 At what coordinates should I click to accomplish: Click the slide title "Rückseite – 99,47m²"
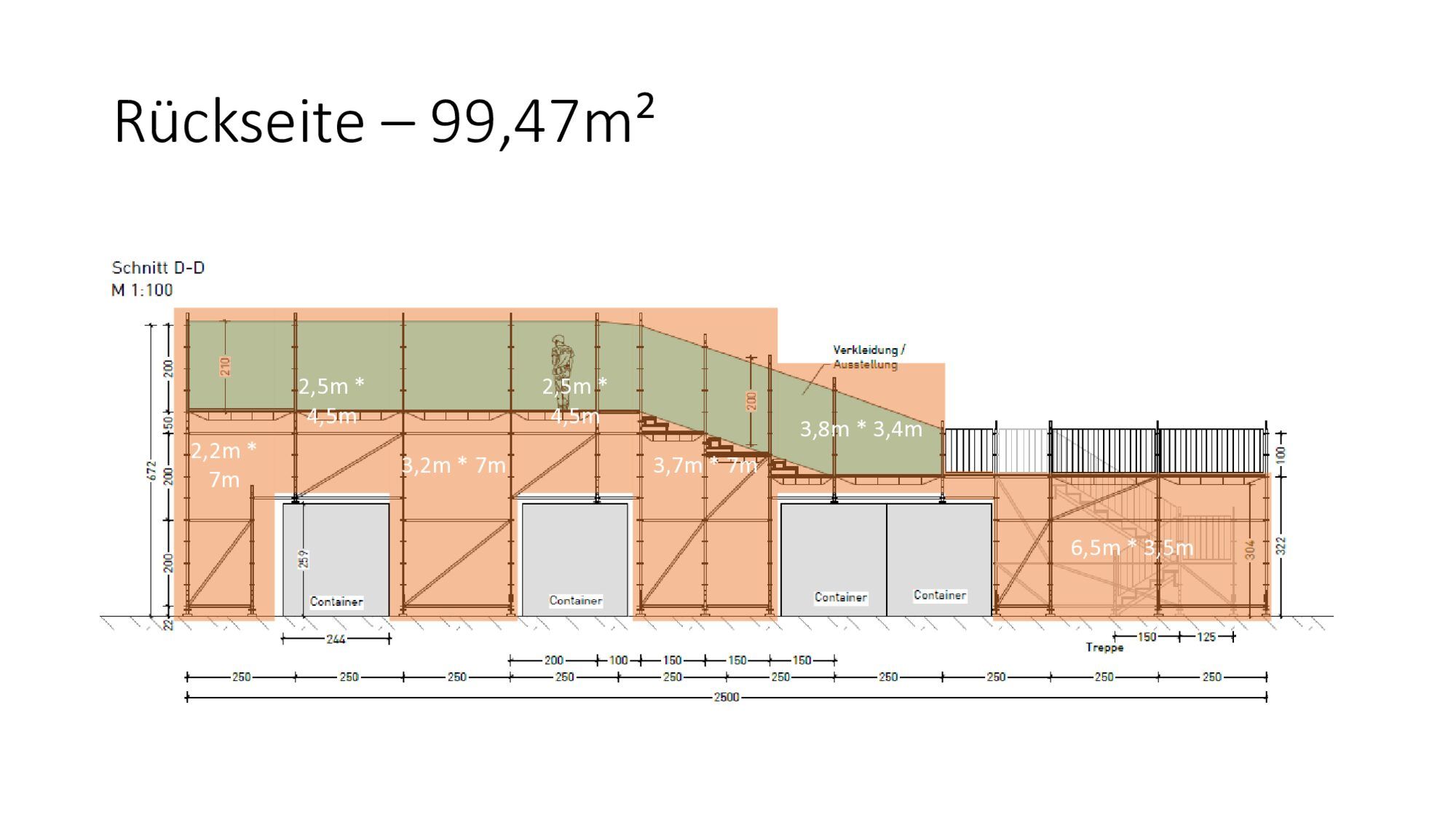384,120
